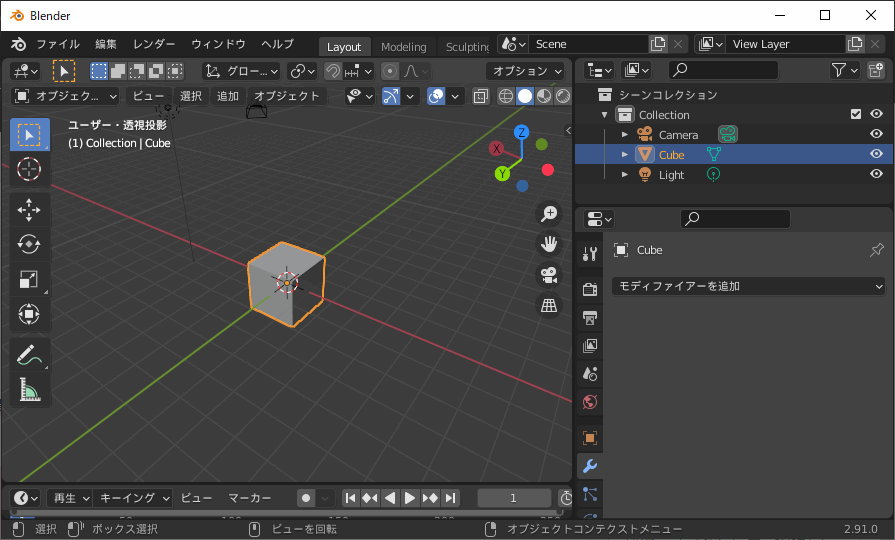
Task: Expand the Light tree item
Action: pos(624,175)
